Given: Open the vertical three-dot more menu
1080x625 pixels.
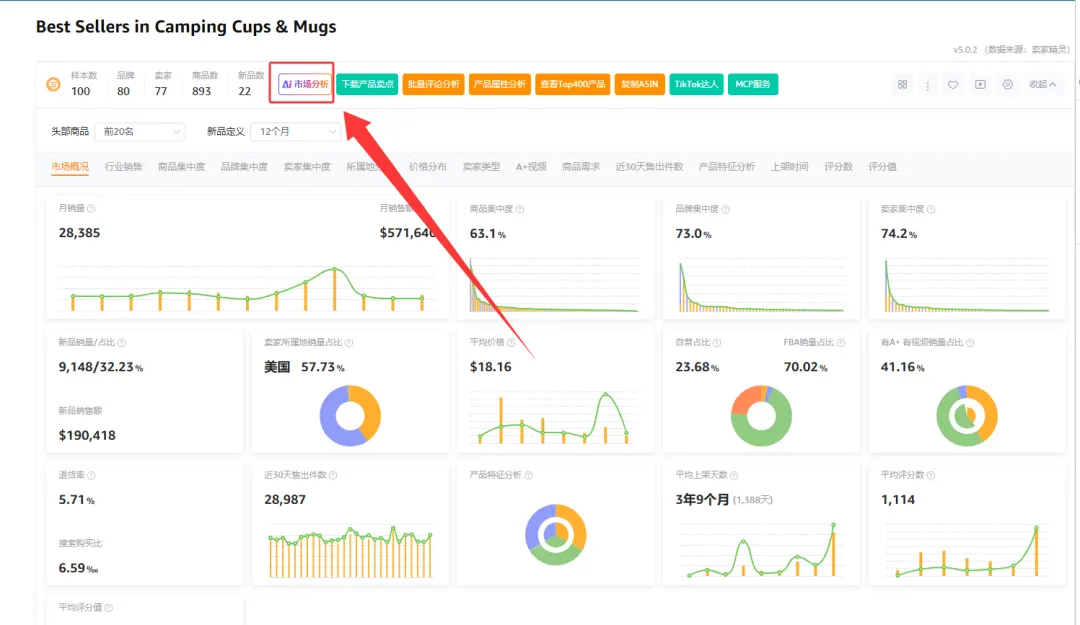Looking at the screenshot, I should point(928,85).
